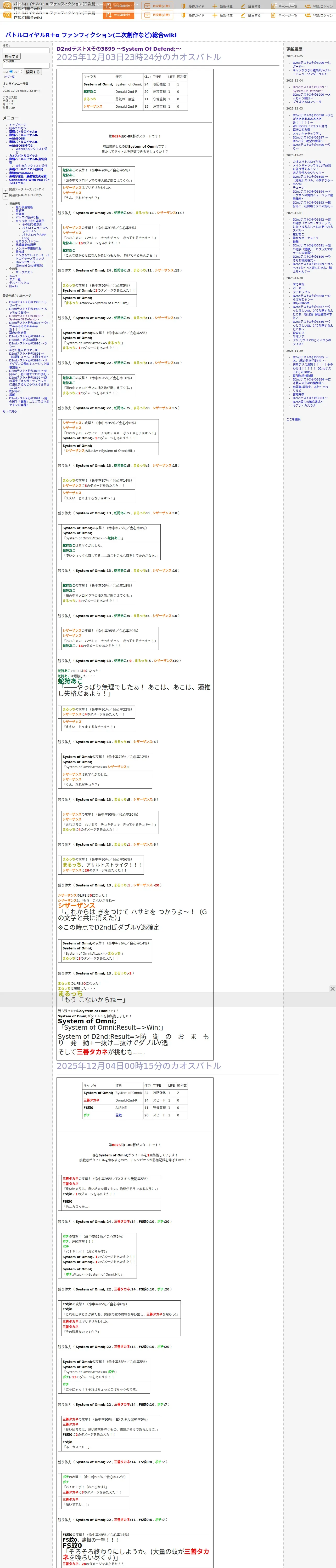Open 直轄@雀荘 最強雀鬼決定戦 link

coord(28,176)
